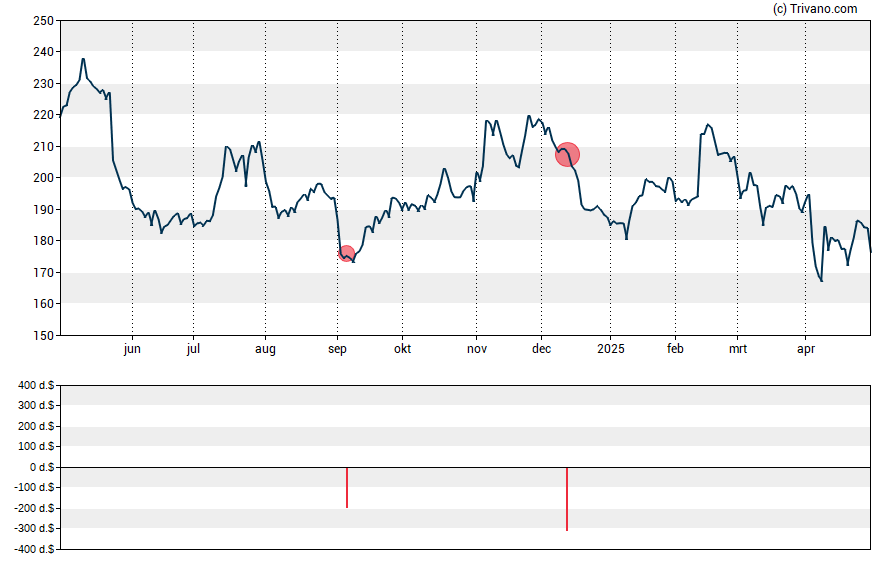This screenshot has width=888, height=565.
Task: Click the '400 d.$' axis label
Action: click(x=36, y=386)
